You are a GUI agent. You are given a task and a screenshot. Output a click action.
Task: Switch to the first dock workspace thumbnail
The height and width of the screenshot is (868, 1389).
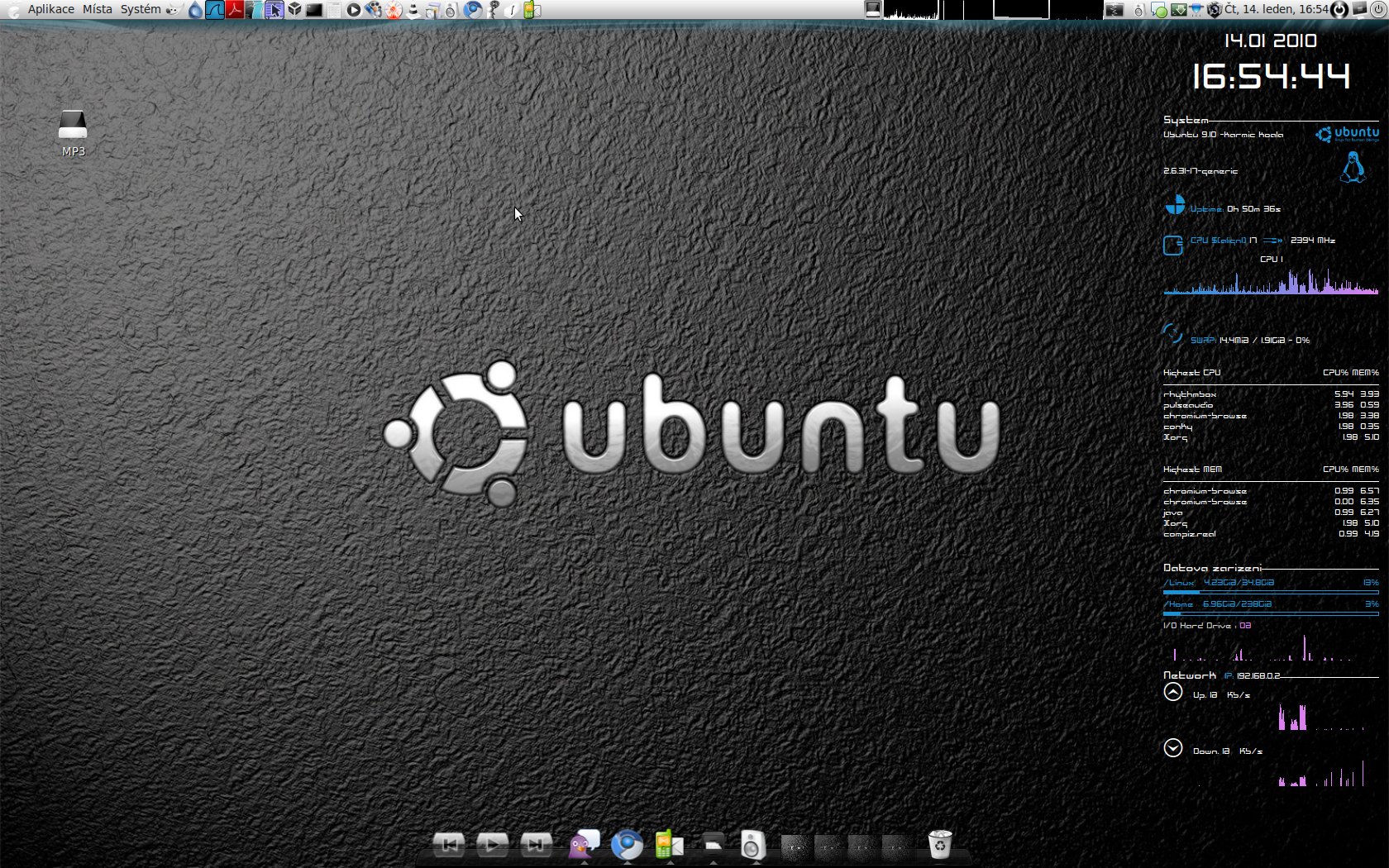tap(796, 847)
